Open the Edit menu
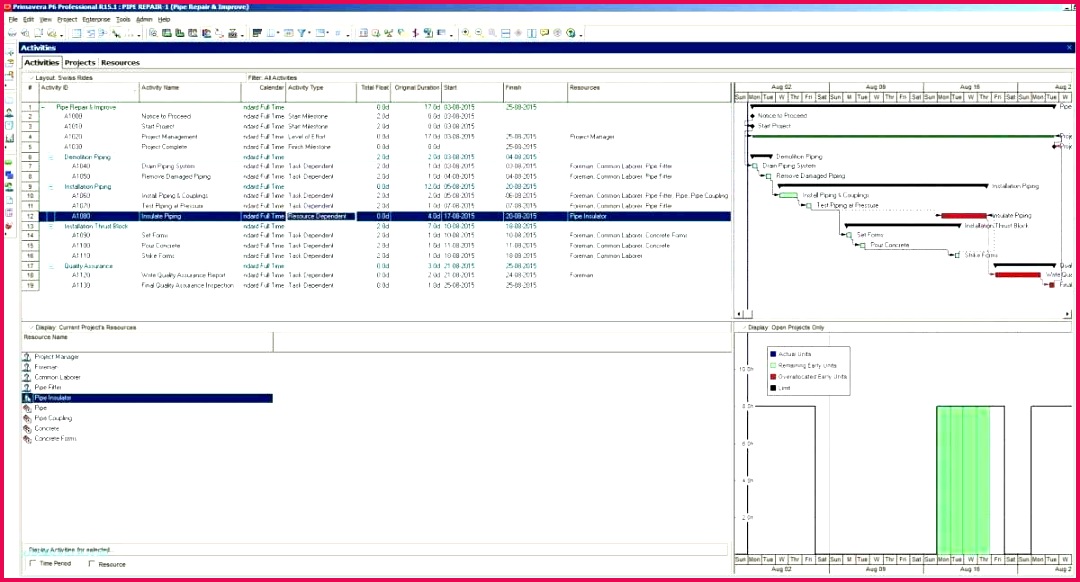This screenshot has height=582, width=1080. tap(28, 19)
